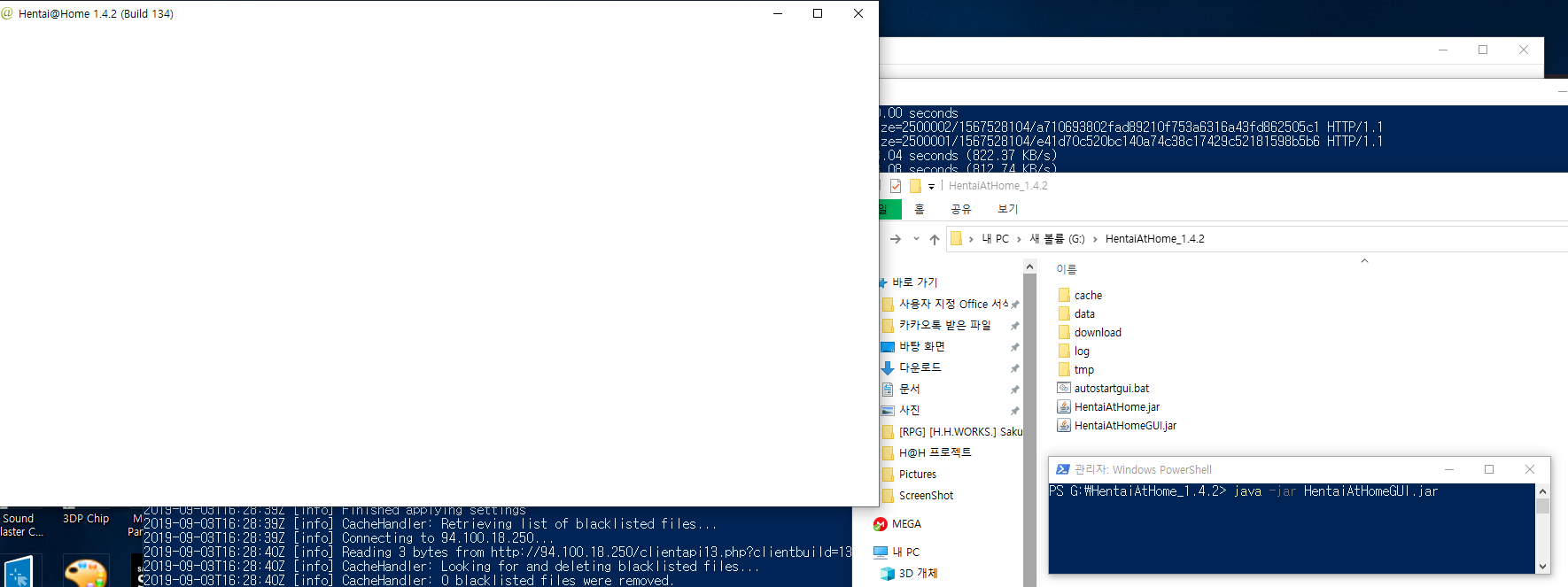The height and width of the screenshot is (587, 1568).
Task: Click the PowerShell scrollbar up arrow
Action: coord(1542,491)
